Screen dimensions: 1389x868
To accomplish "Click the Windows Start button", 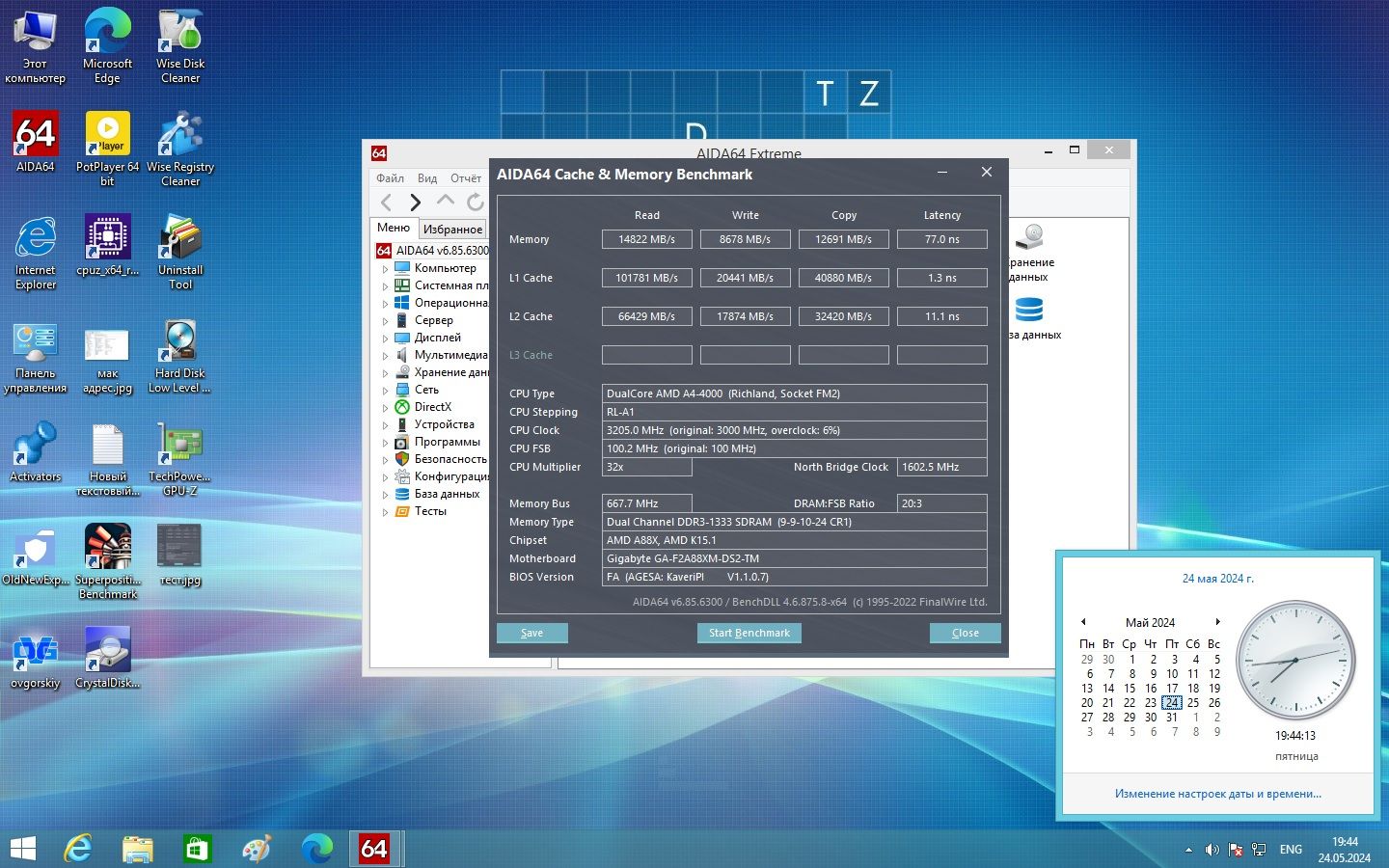I will point(22,849).
